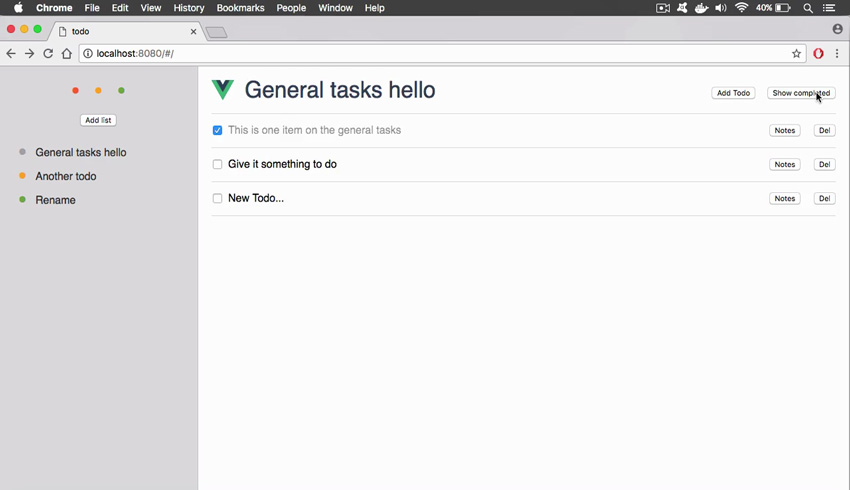
Task: Select the 'Another todo' list
Action: pos(66,176)
